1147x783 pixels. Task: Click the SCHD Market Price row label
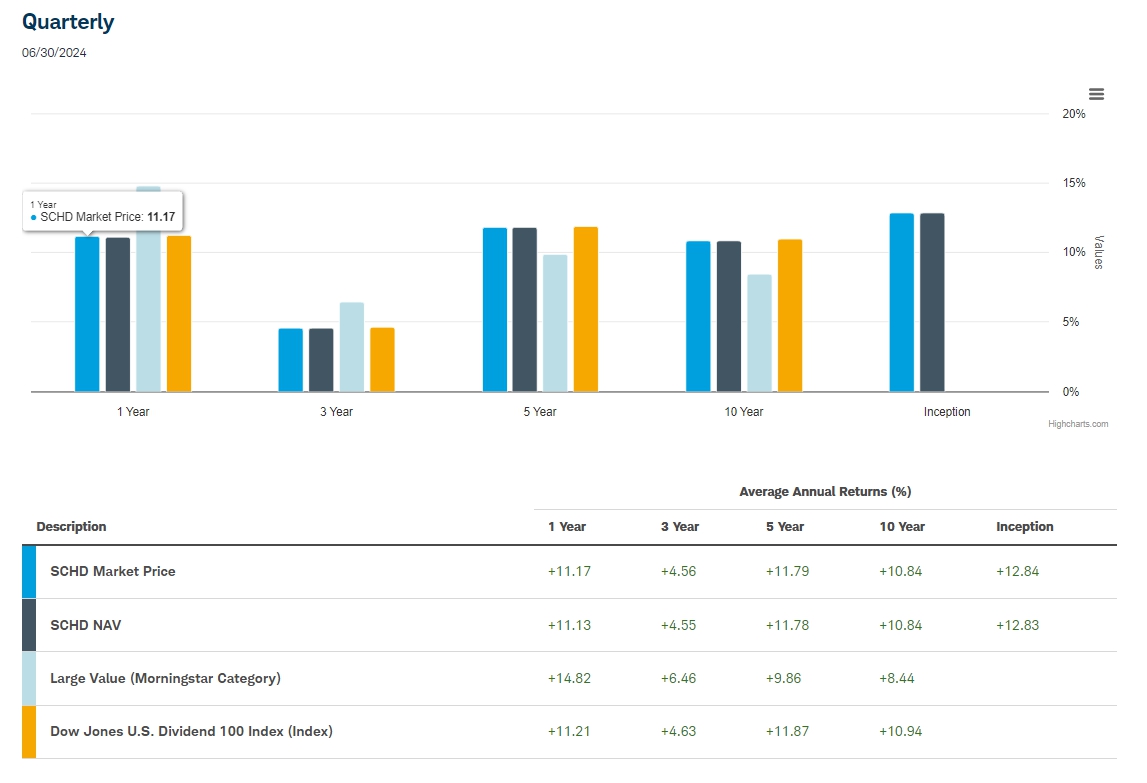(113, 572)
